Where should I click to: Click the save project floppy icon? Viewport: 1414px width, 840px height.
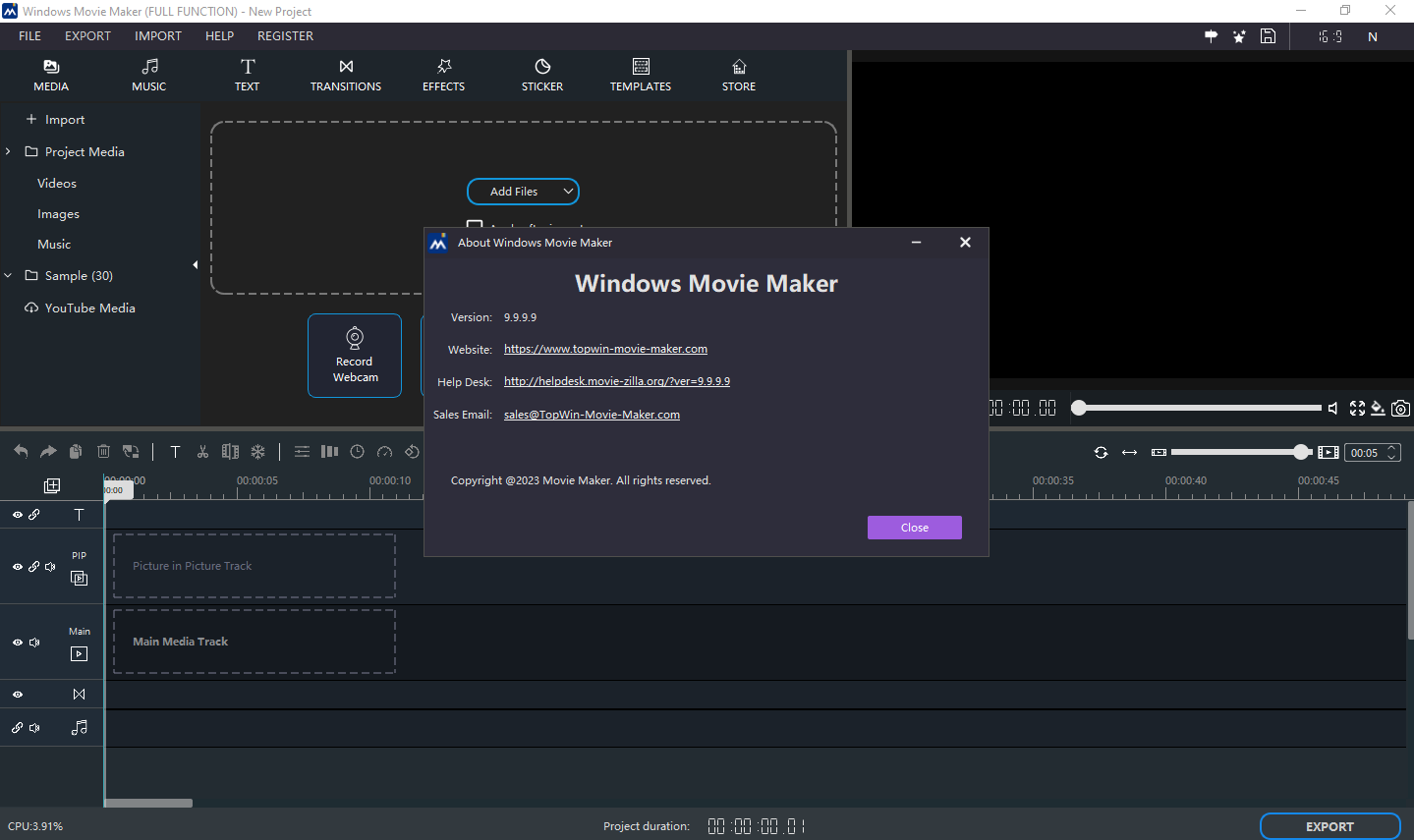pos(1269,36)
